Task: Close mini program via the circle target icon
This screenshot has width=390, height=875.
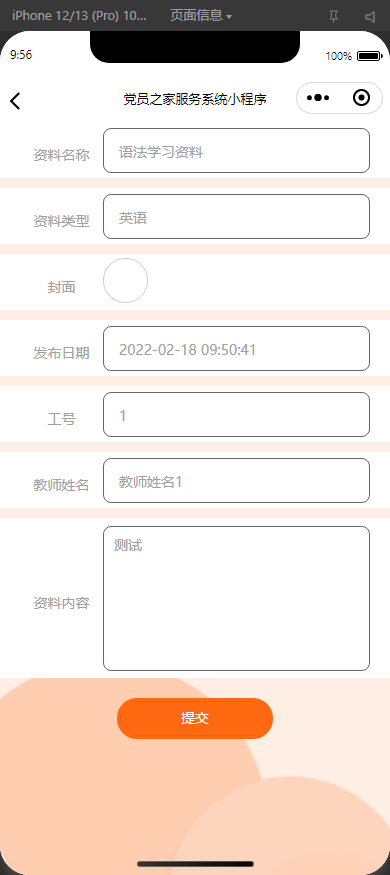Action: 362,98
